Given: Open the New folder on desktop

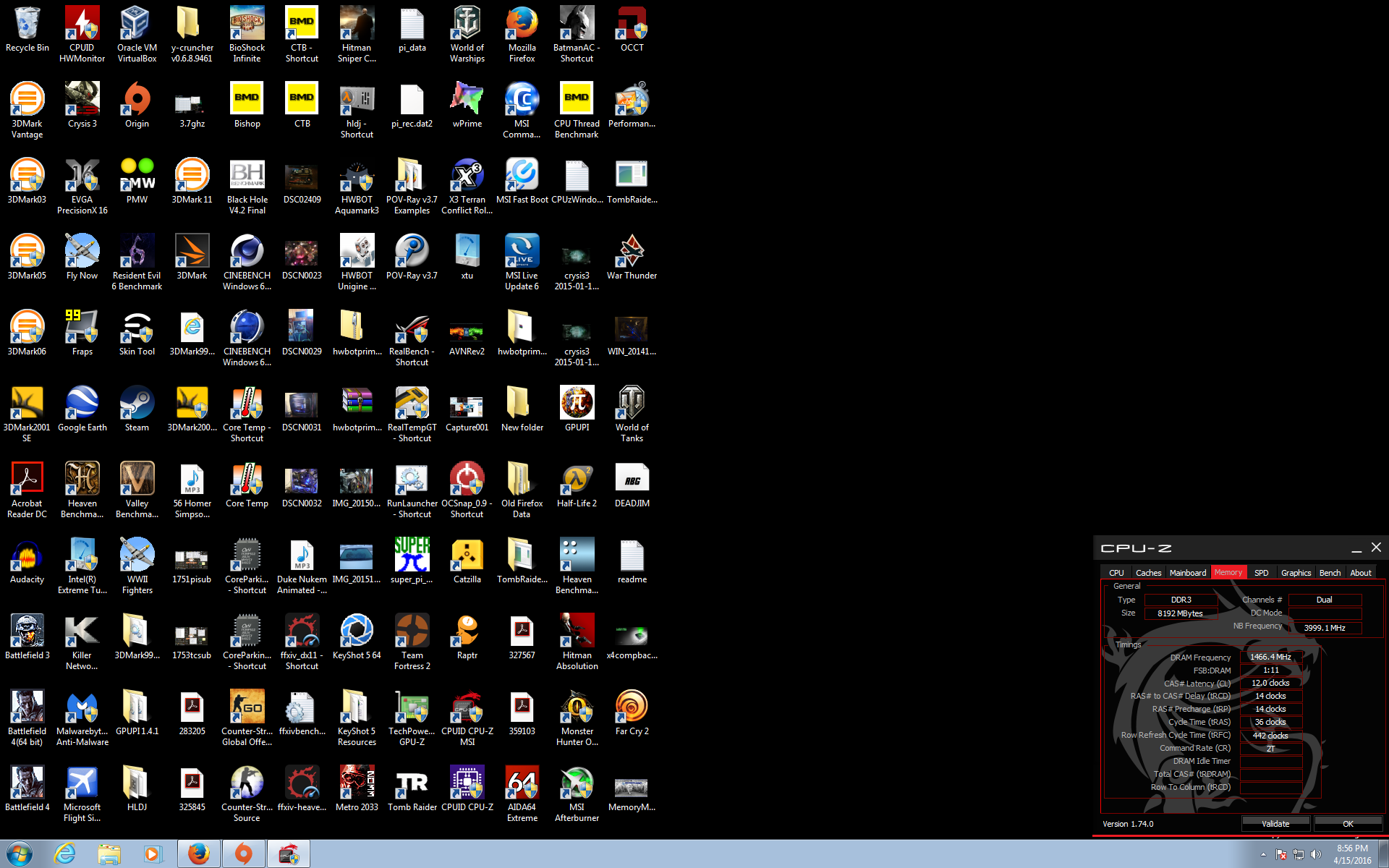Looking at the screenshot, I should click(x=522, y=409).
